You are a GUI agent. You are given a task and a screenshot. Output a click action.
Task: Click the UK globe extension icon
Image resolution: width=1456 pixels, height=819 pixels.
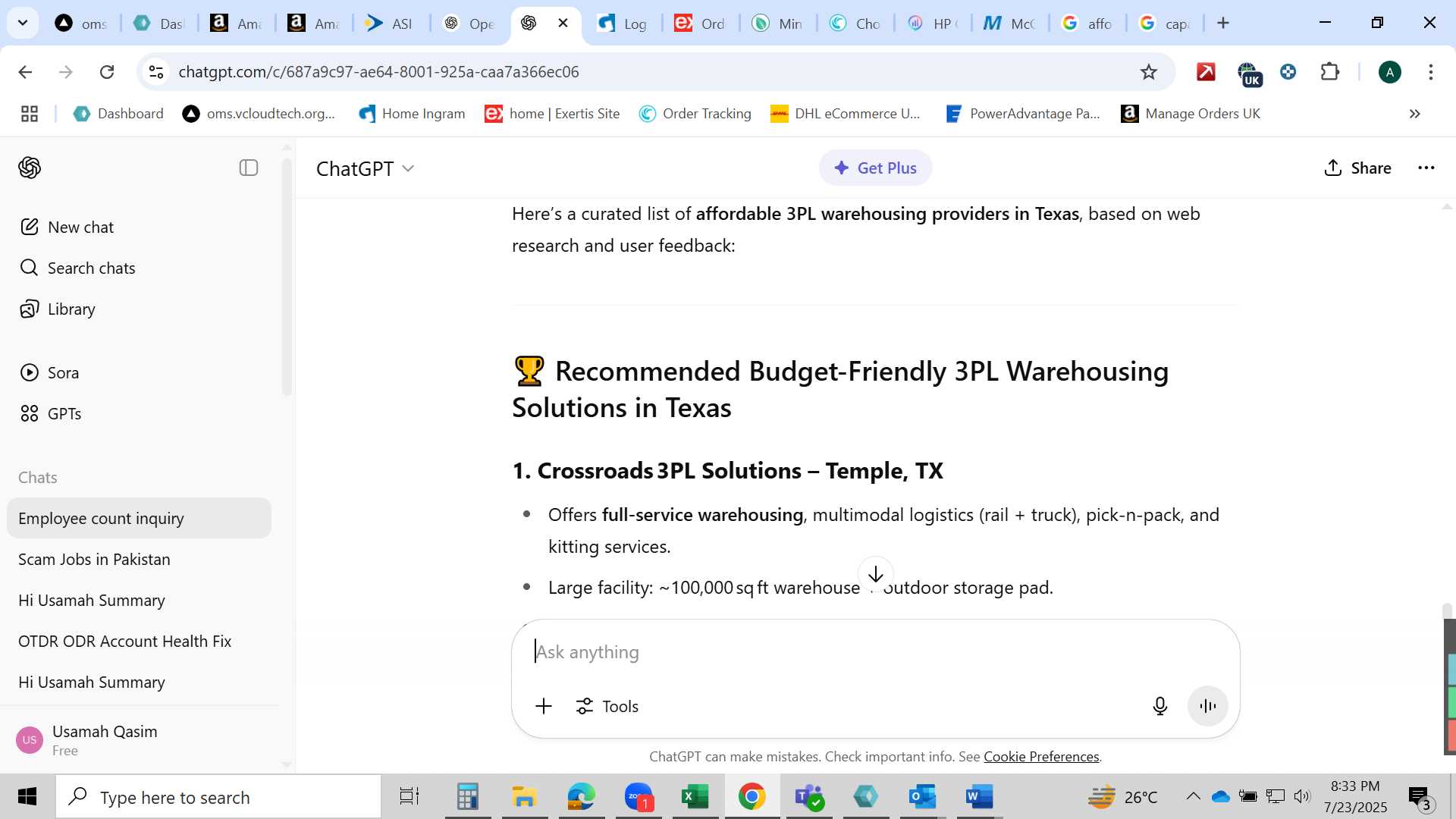pyautogui.click(x=1248, y=74)
